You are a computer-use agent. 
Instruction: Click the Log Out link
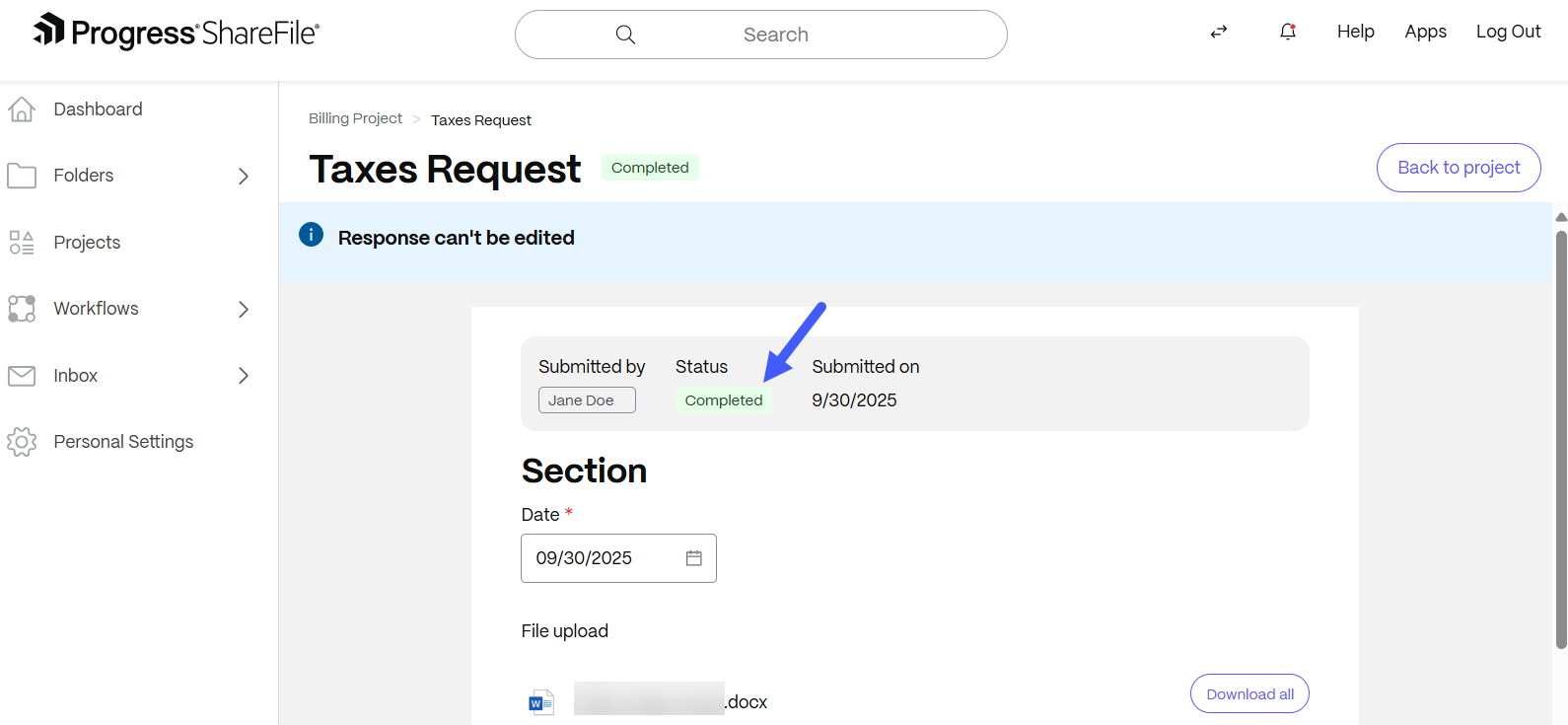tap(1508, 32)
